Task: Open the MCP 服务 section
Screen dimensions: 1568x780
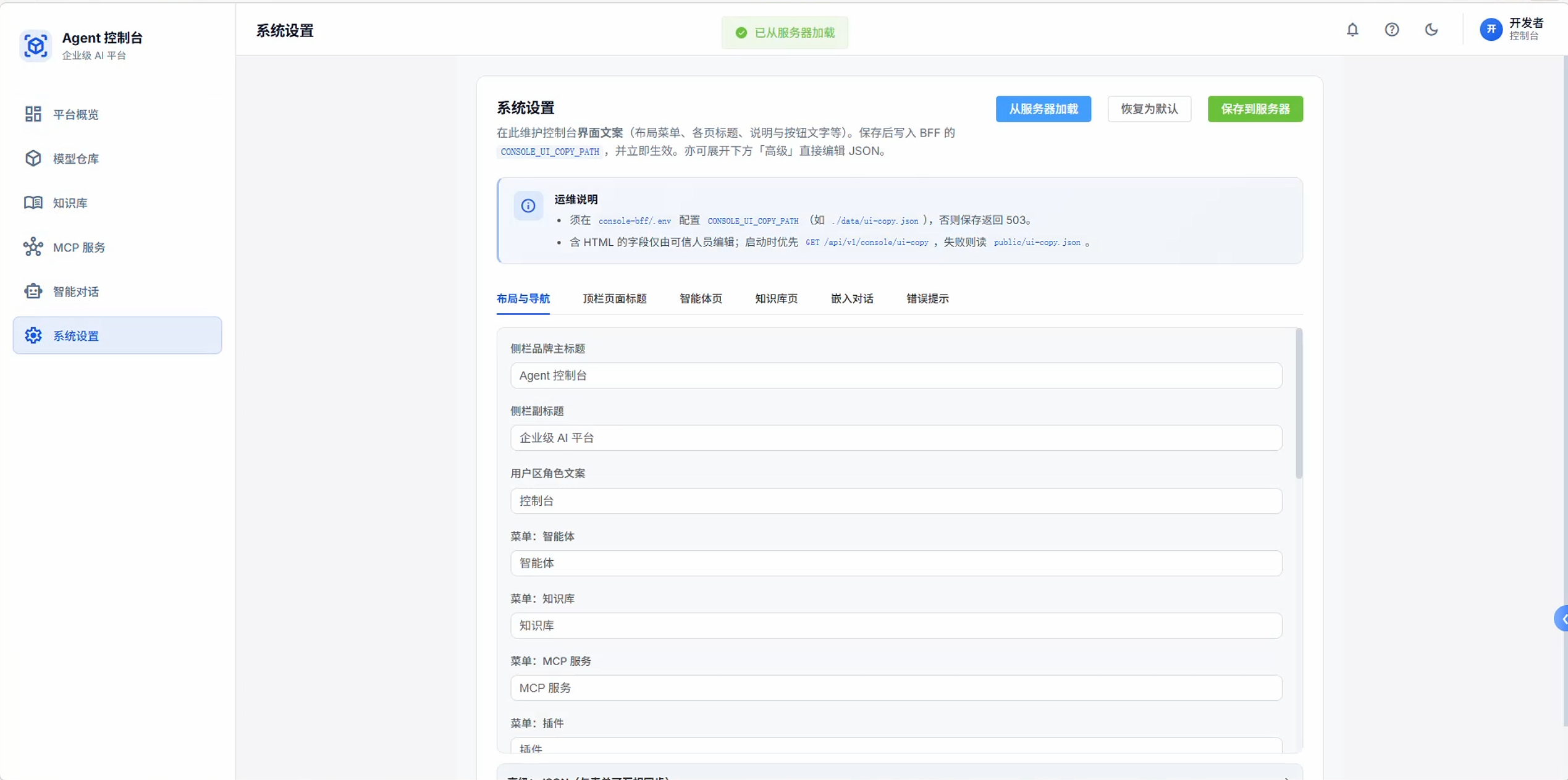Action: pyautogui.click(x=79, y=247)
